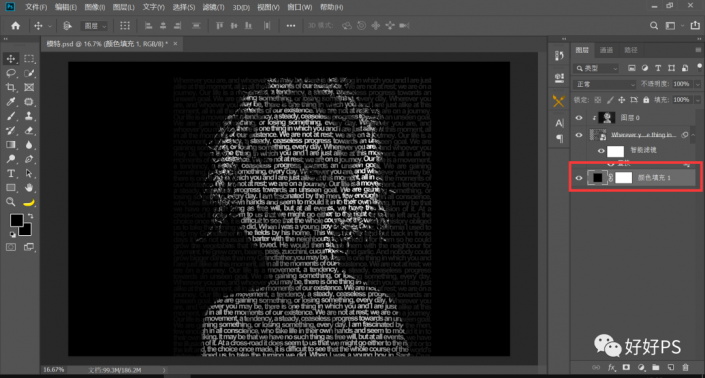Click the delete layer trash icon

(x=685, y=367)
